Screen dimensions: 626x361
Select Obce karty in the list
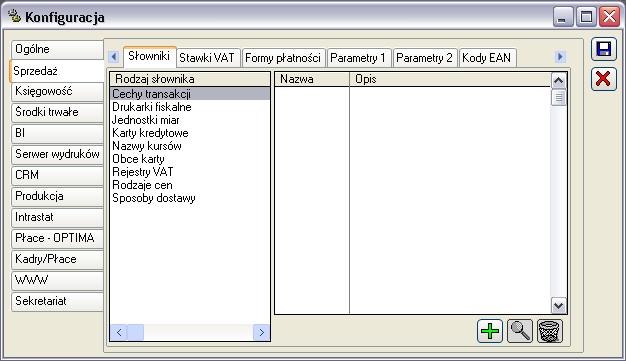point(190,159)
